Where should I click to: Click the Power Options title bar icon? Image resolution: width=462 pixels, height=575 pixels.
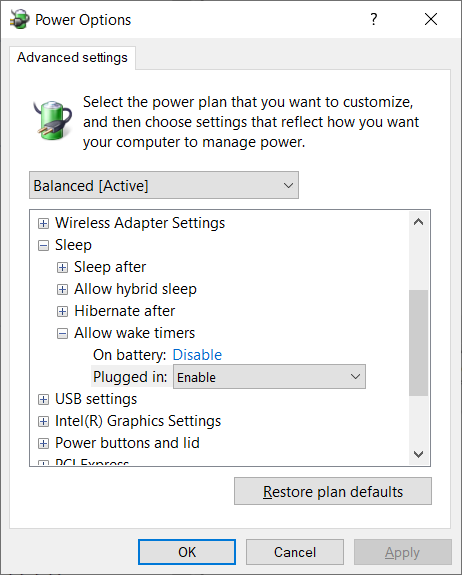[19, 19]
